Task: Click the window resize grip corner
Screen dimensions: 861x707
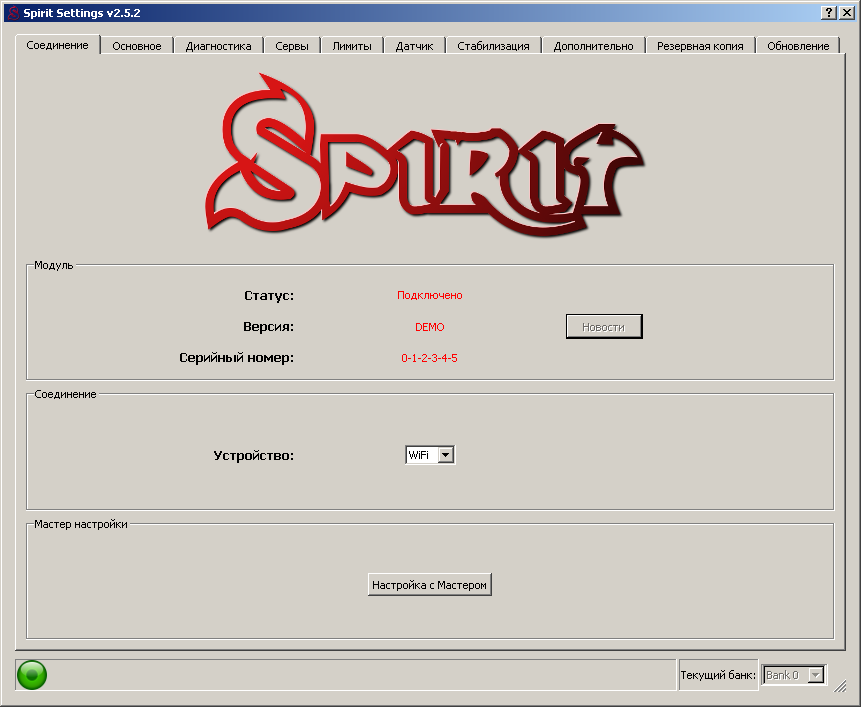Action: coord(841,687)
